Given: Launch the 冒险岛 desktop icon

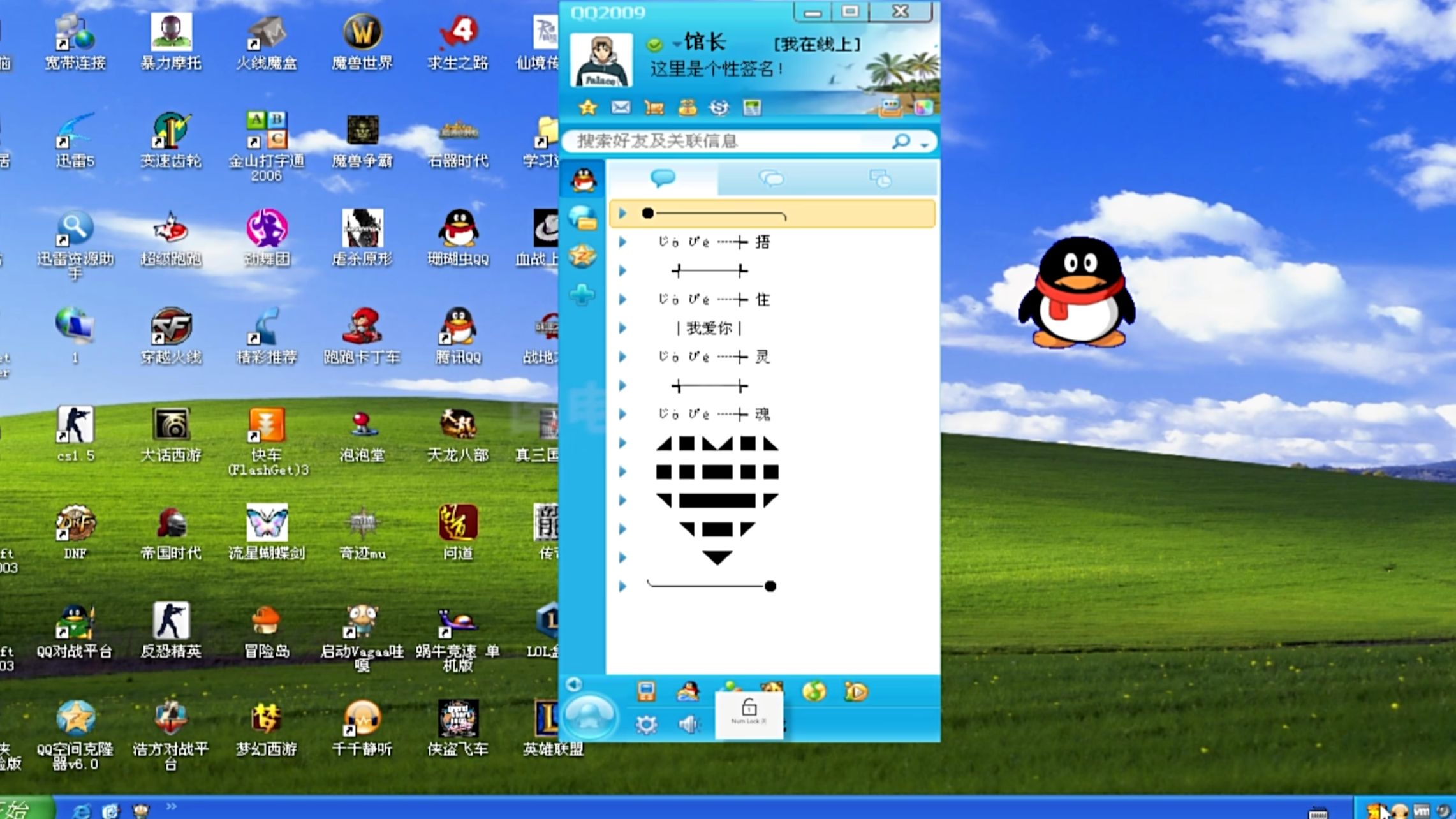Looking at the screenshot, I should (267, 630).
